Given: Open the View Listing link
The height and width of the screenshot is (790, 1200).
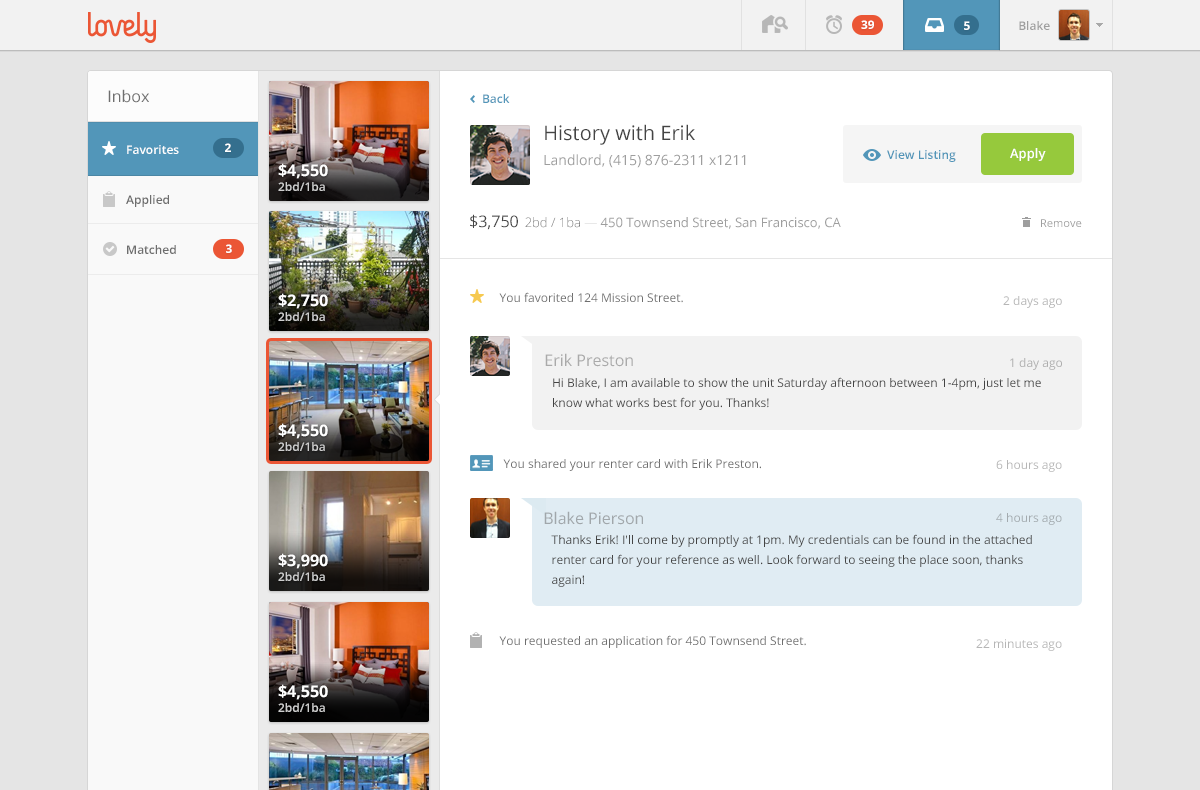Looking at the screenshot, I should coord(910,155).
